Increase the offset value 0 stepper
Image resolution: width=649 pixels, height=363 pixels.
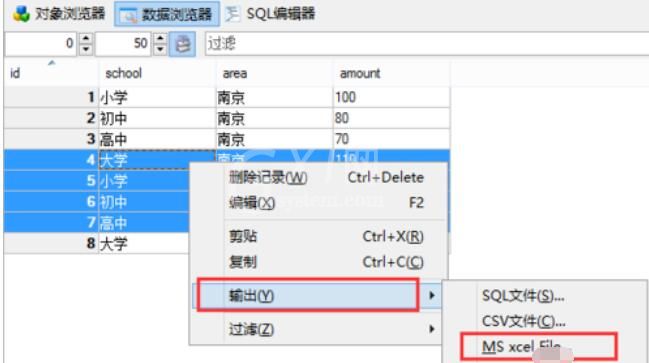pos(86,38)
